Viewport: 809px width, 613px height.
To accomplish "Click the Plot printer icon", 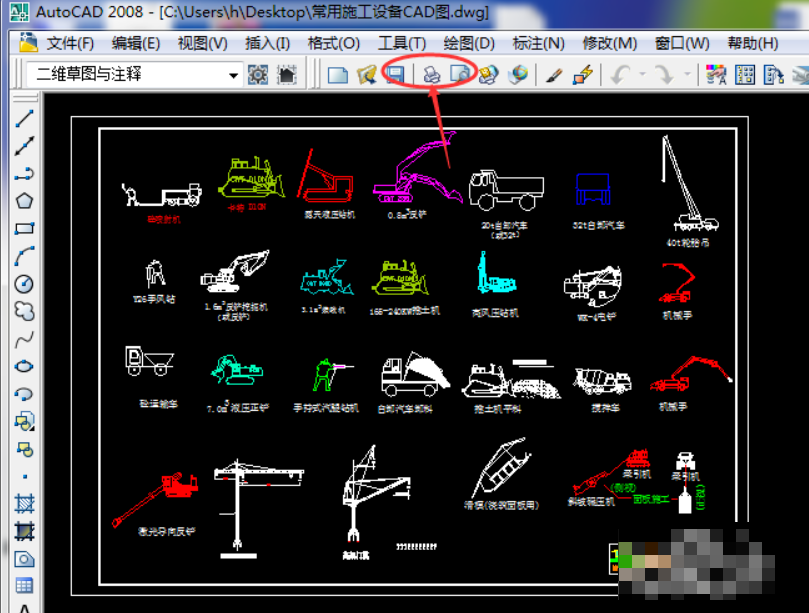I will (432, 75).
